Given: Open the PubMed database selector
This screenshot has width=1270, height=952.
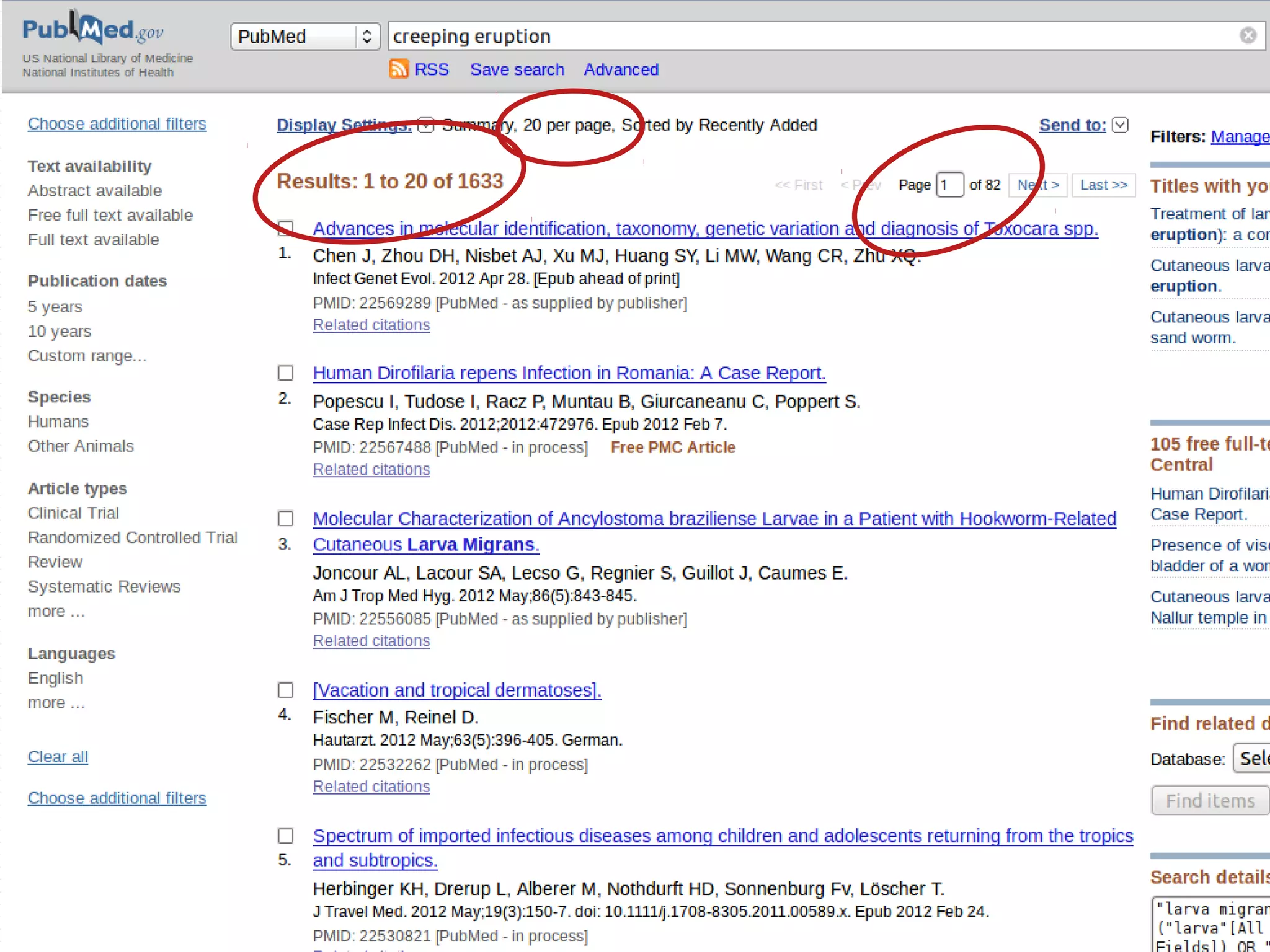Looking at the screenshot, I should [x=304, y=36].
